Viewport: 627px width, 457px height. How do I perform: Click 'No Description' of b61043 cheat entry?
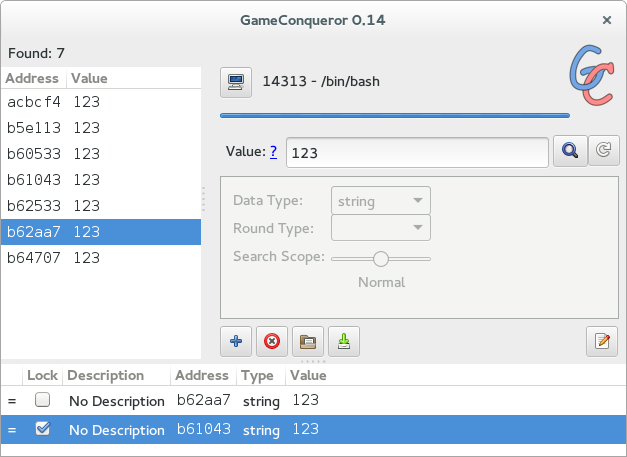click(x=117, y=430)
